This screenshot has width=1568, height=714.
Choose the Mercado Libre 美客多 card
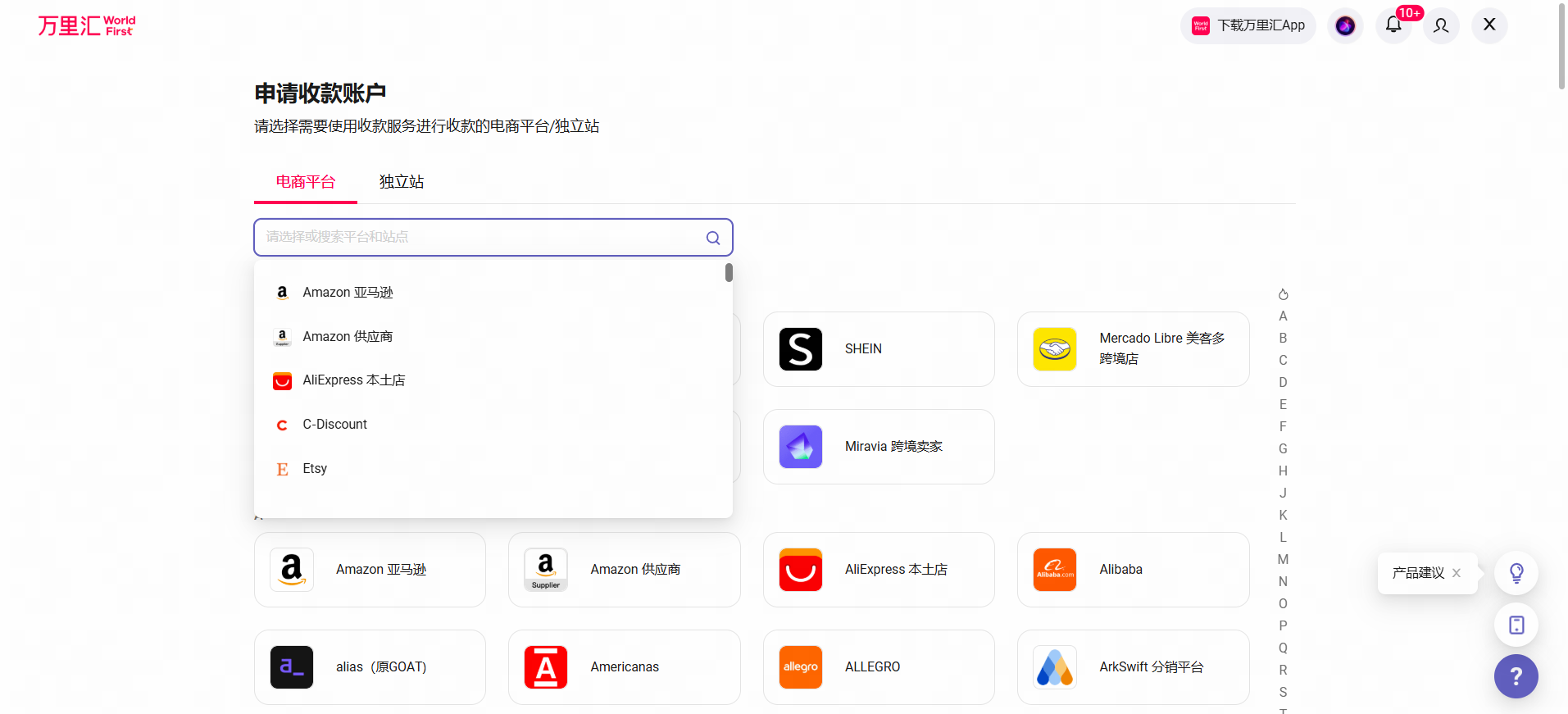point(1134,349)
